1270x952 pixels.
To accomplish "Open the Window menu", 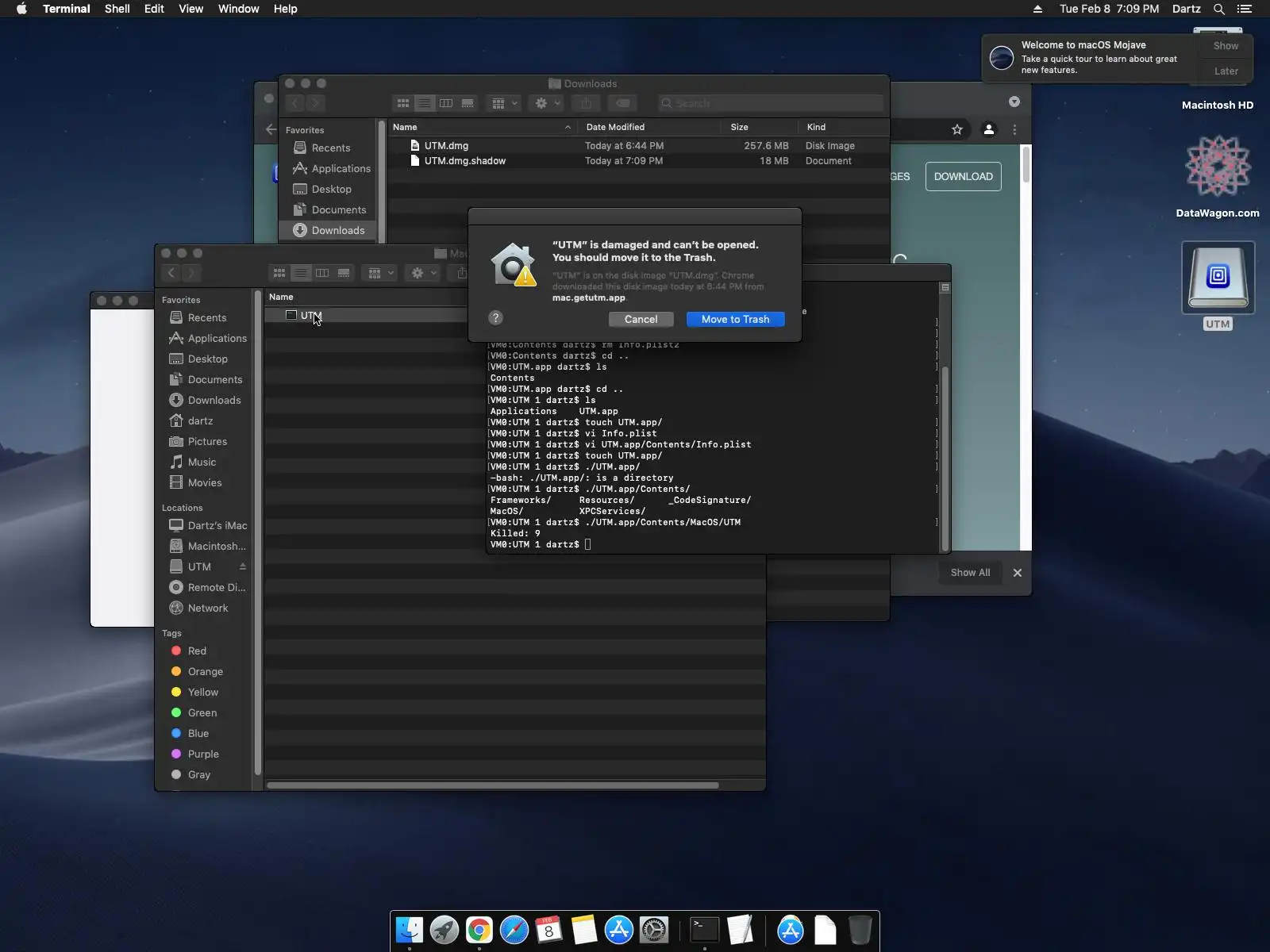I will point(238,9).
